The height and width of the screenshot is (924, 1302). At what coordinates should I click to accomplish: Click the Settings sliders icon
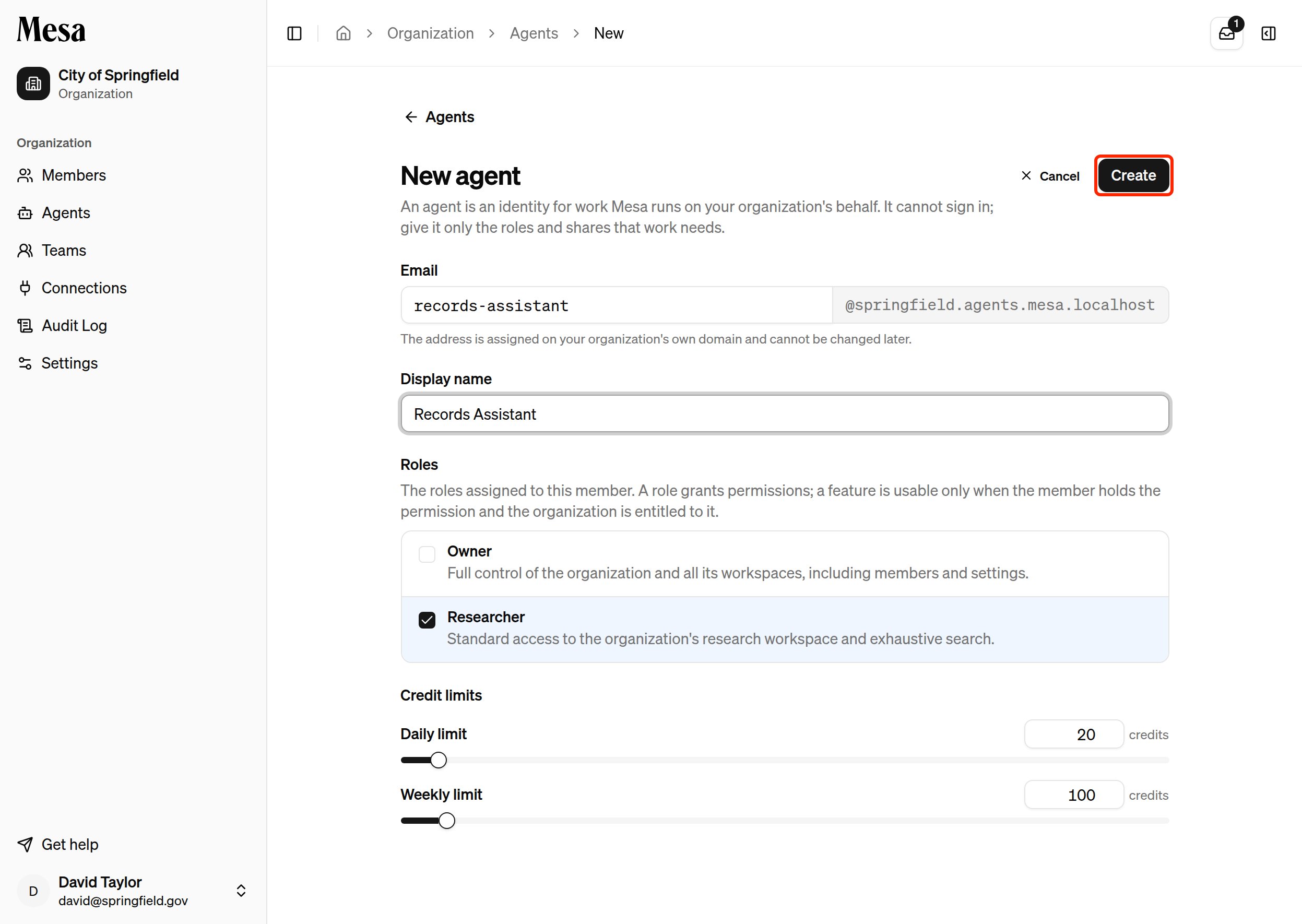[25, 363]
